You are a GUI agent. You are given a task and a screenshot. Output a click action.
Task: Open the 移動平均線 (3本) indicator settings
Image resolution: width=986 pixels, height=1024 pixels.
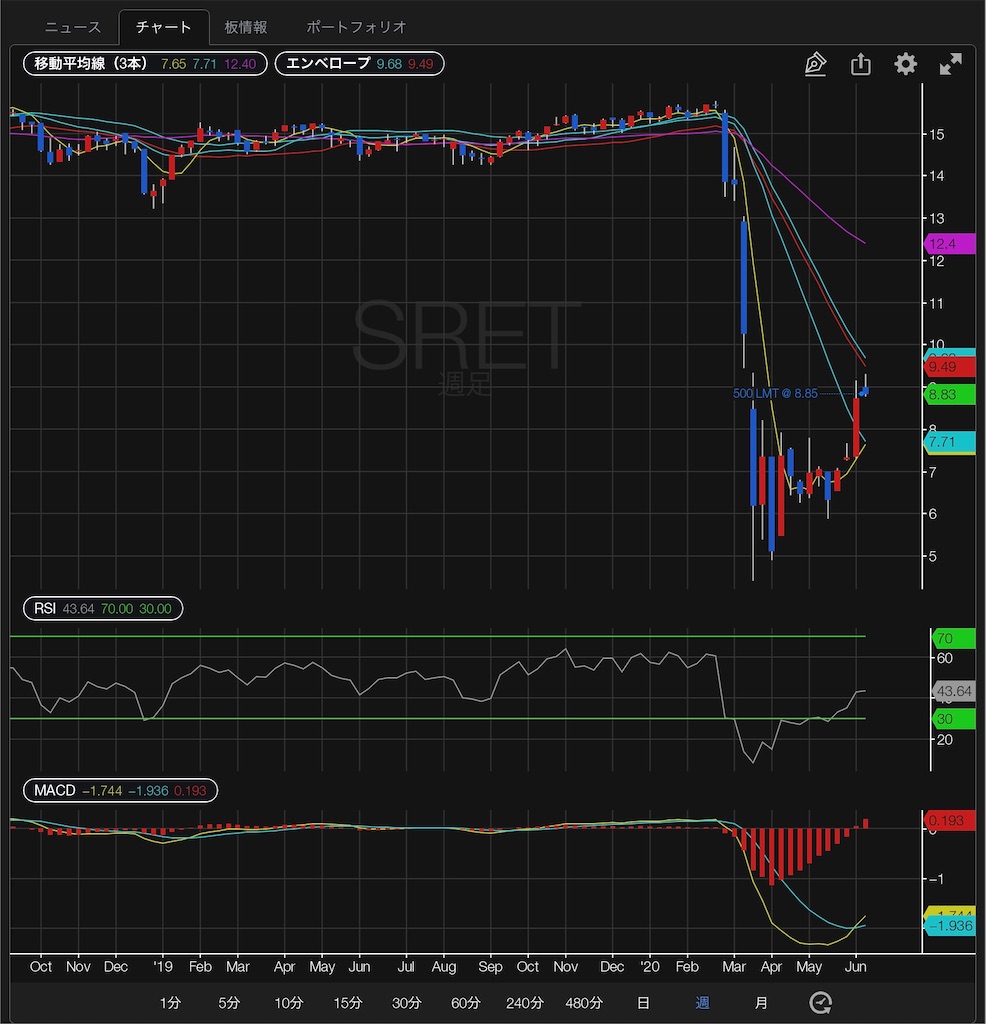[145, 63]
